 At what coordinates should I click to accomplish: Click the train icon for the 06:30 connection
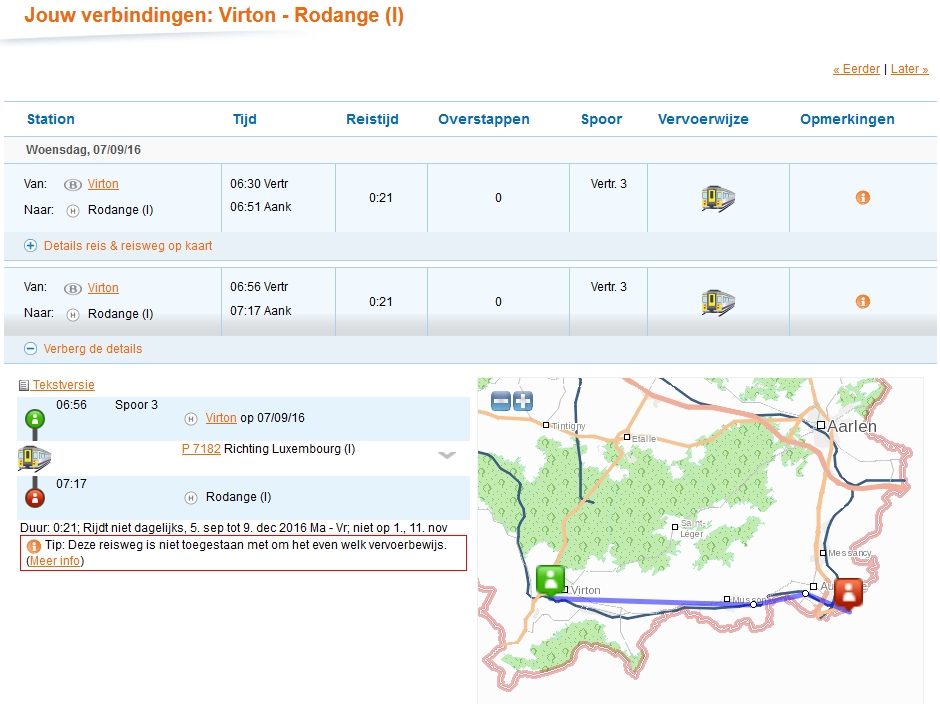click(x=718, y=198)
